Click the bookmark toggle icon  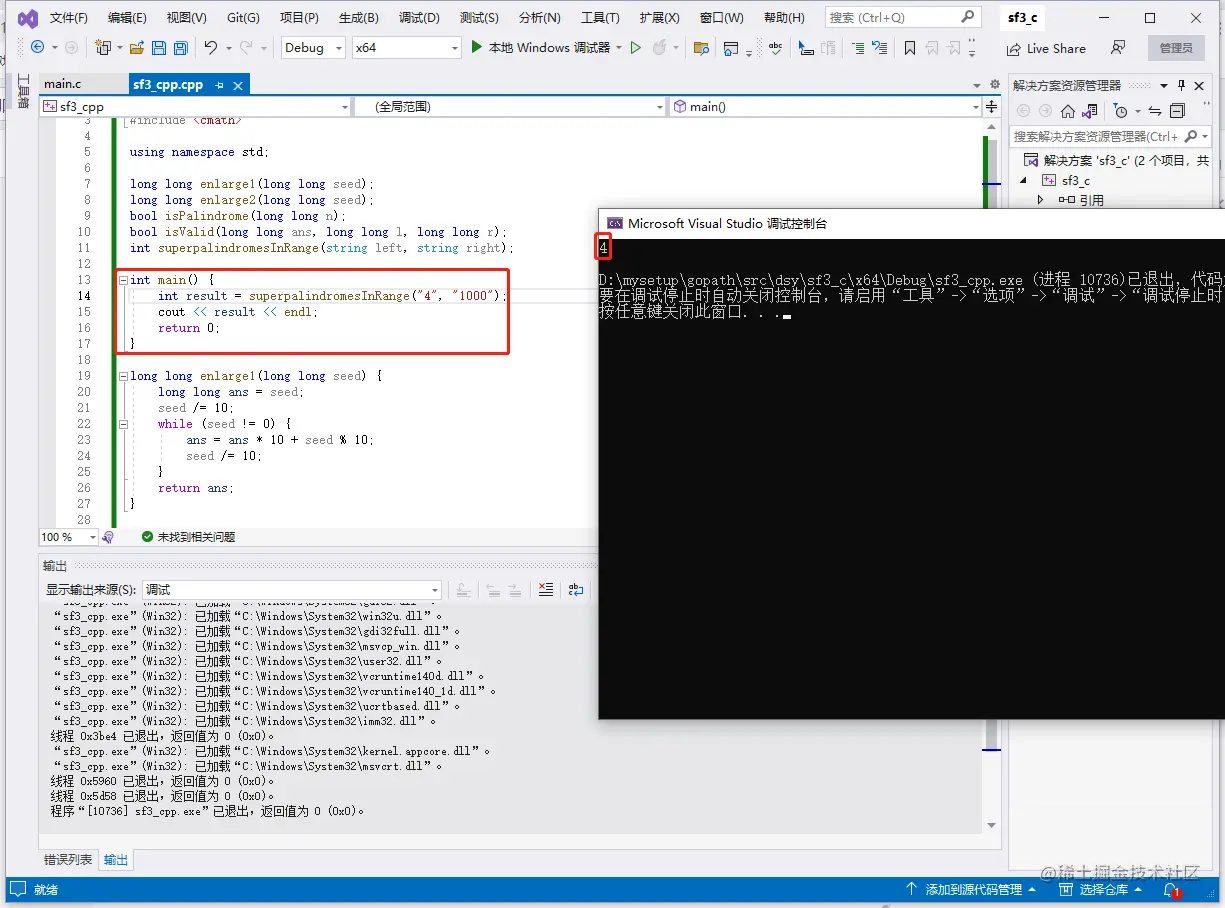(x=909, y=48)
